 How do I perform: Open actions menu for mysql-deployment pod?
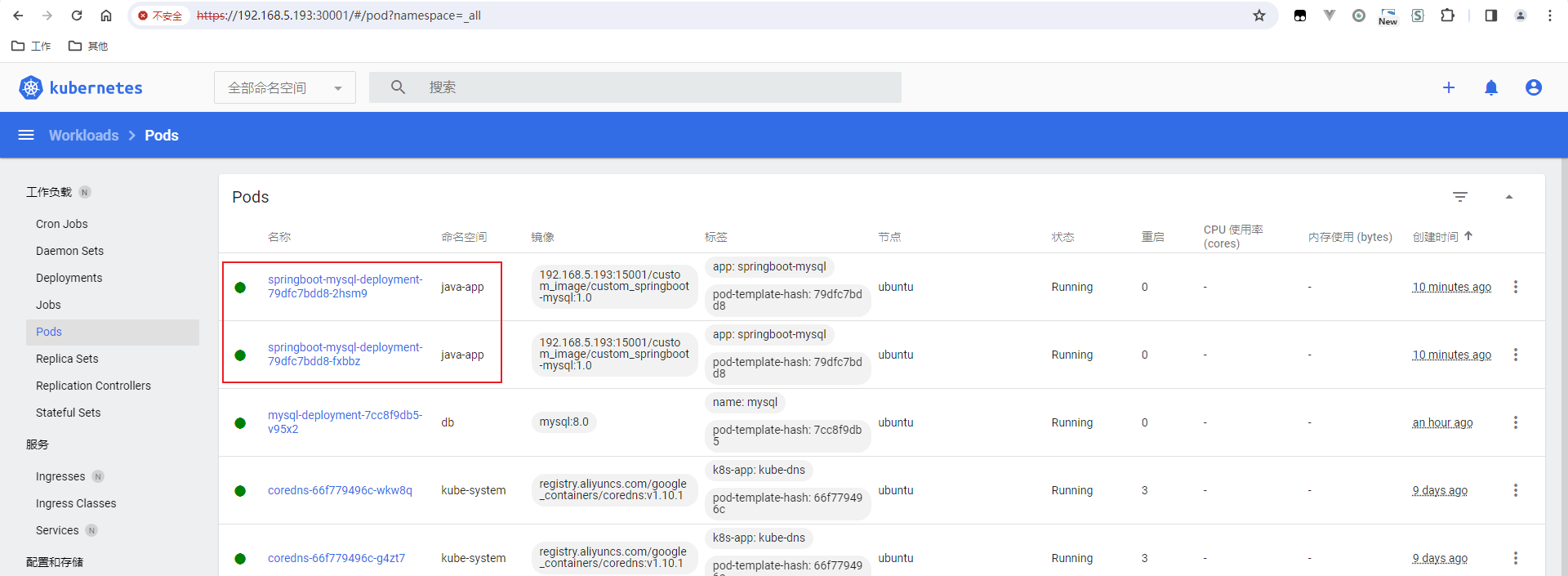click(1516, 422)
